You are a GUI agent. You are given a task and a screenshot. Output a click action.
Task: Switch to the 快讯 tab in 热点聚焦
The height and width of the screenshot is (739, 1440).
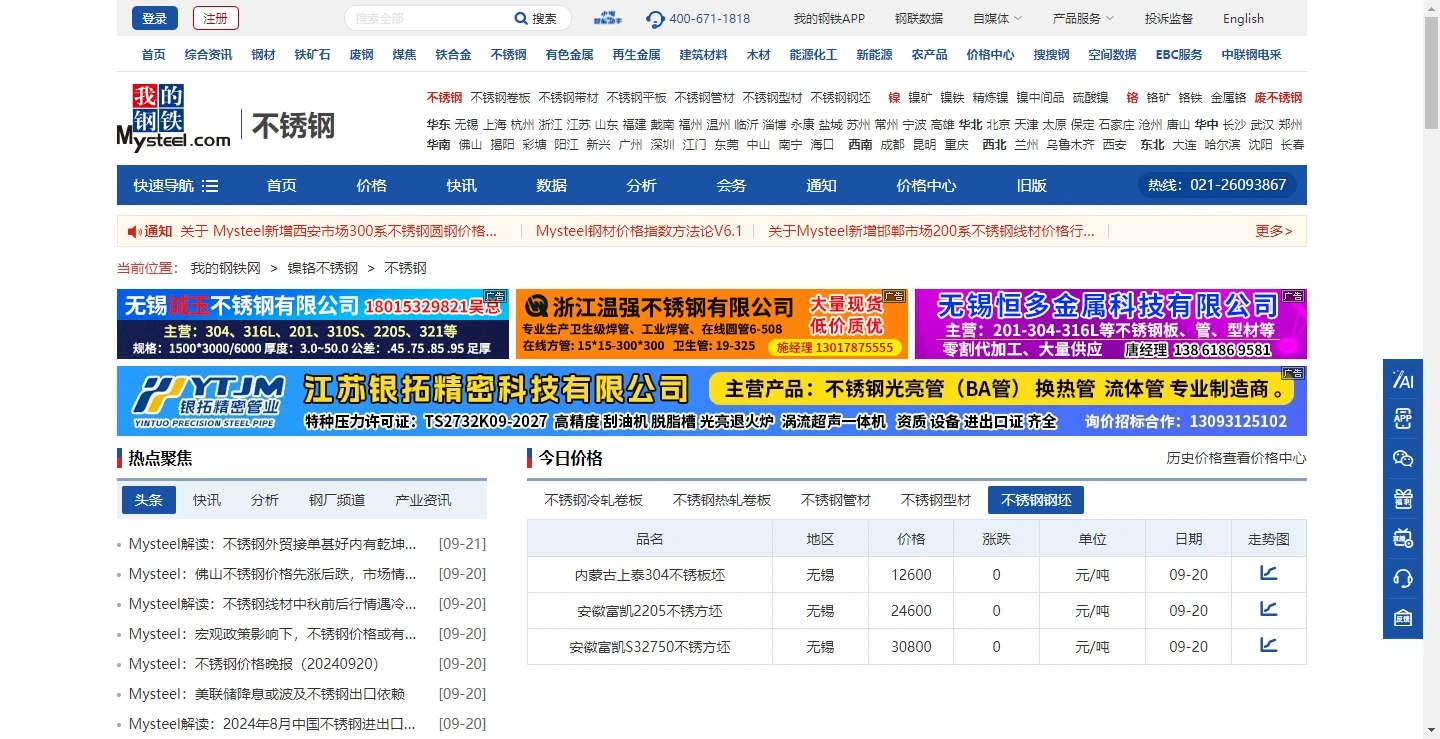click(x=206, y=499)
